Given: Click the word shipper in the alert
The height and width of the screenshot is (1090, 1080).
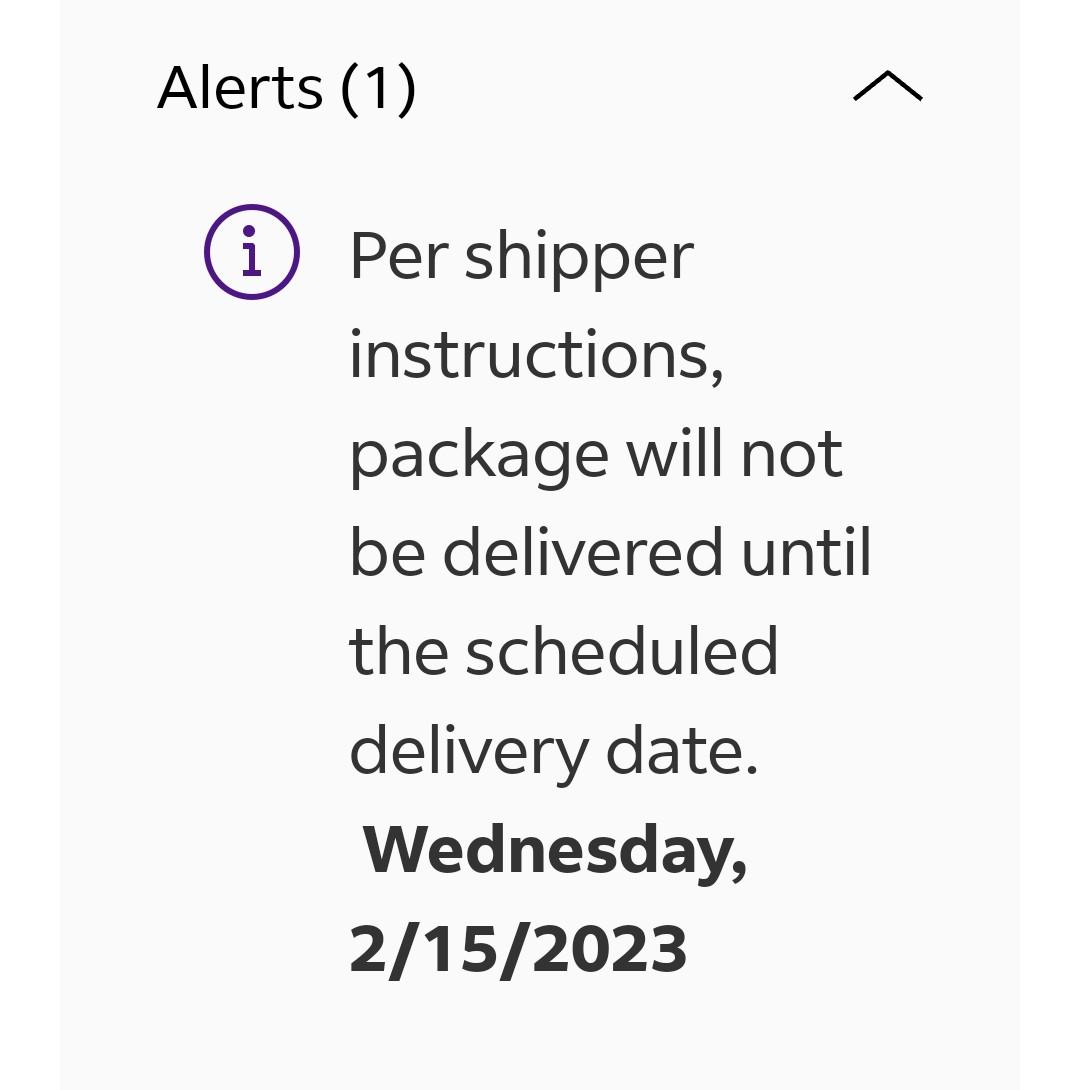Looking at the screenshot, I should [x=579, y=261].
